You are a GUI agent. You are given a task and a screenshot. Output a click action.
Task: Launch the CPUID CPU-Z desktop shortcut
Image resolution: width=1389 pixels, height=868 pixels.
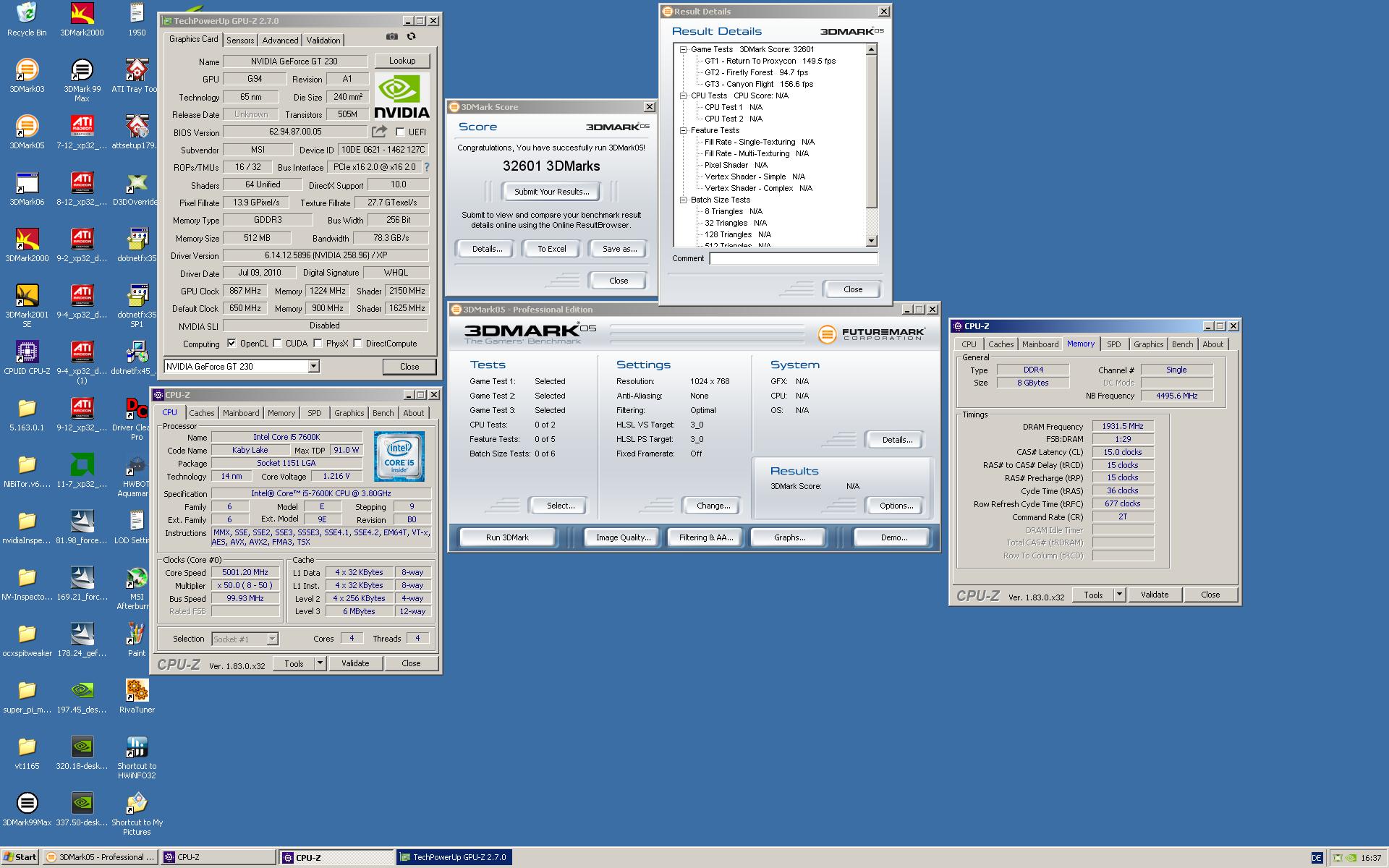(x=27, y=357)
